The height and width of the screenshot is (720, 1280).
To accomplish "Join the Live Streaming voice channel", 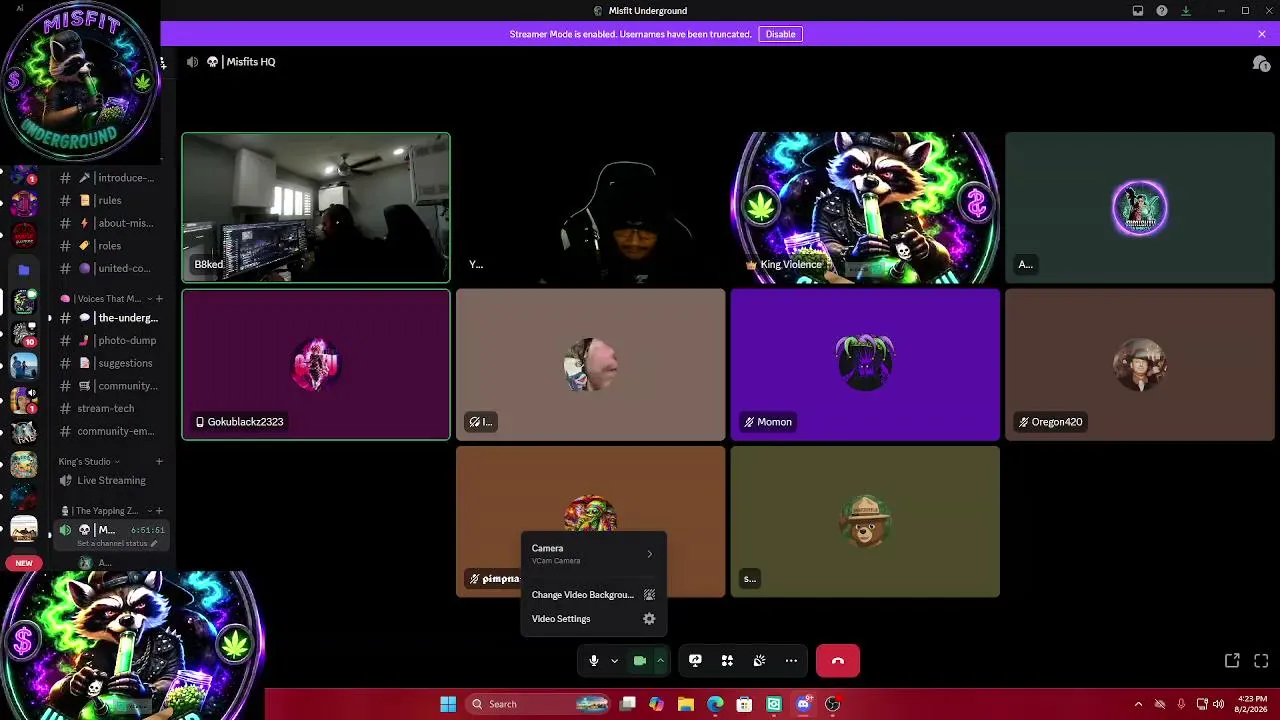I will [110, 481].
